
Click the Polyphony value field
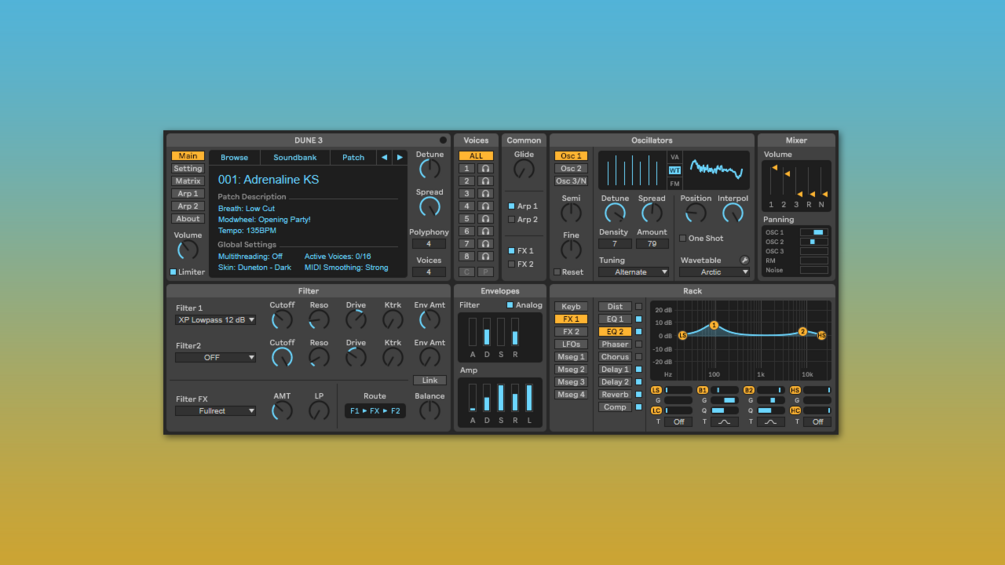tap(429, 244)
